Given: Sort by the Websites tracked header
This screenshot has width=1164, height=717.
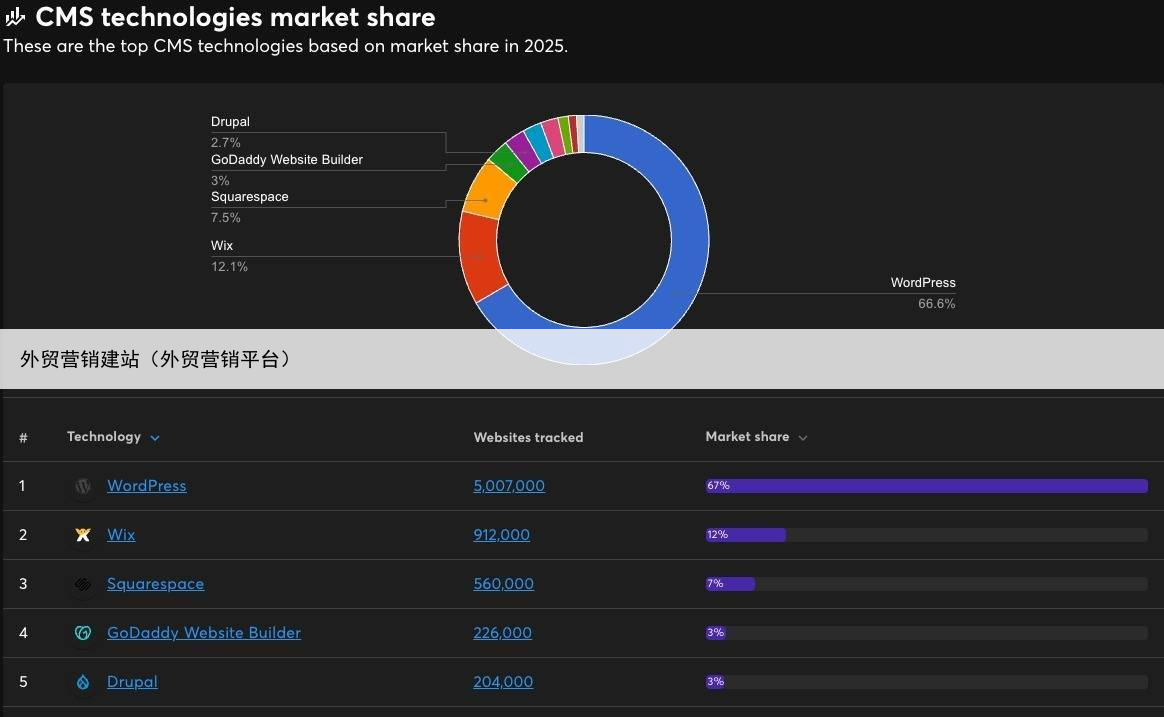Looking at the screenshot, I should (x=528, y=437).
